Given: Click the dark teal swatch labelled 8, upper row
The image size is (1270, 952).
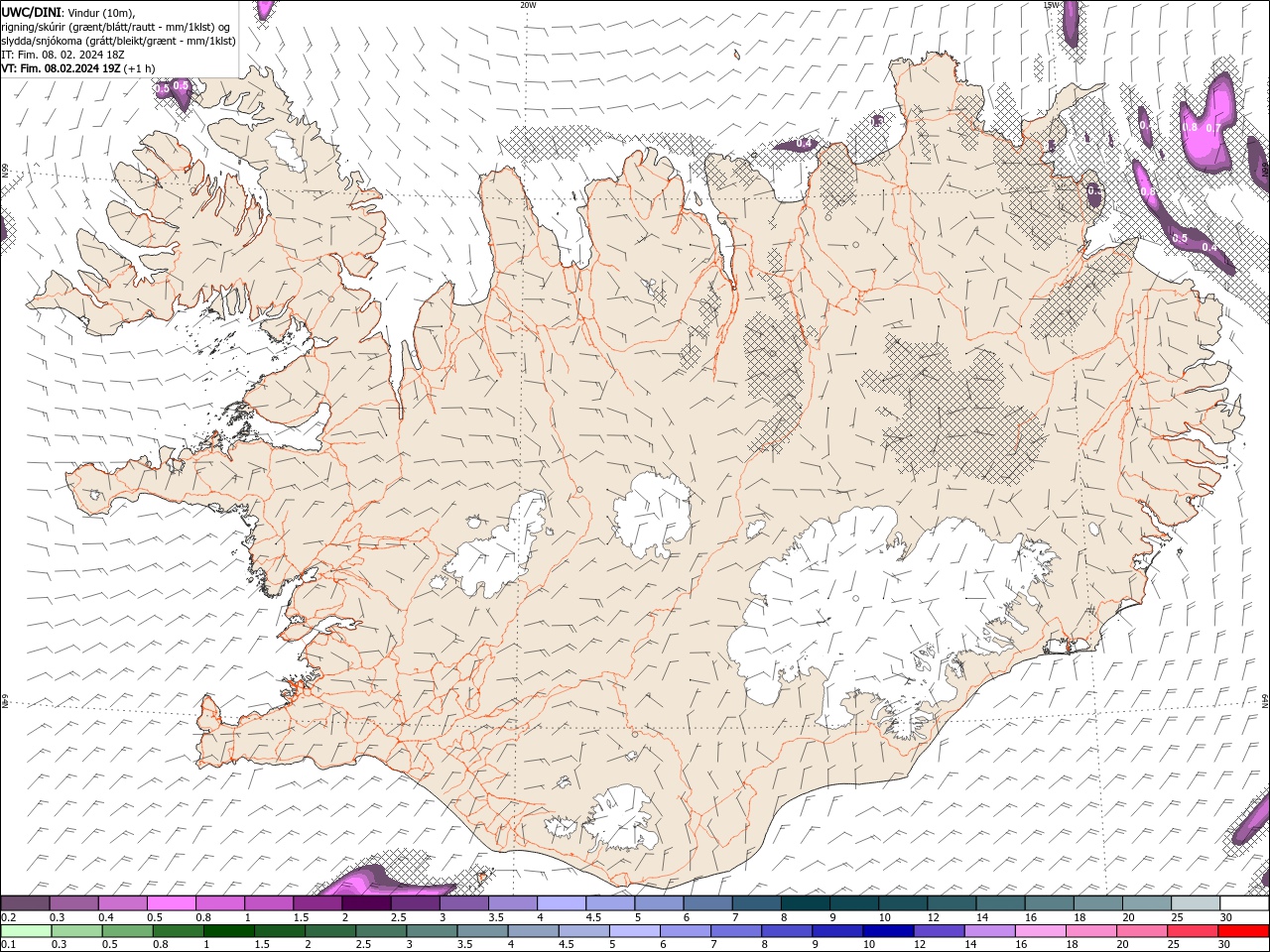Looking at the screenshot, I should (x=806, y=903).
